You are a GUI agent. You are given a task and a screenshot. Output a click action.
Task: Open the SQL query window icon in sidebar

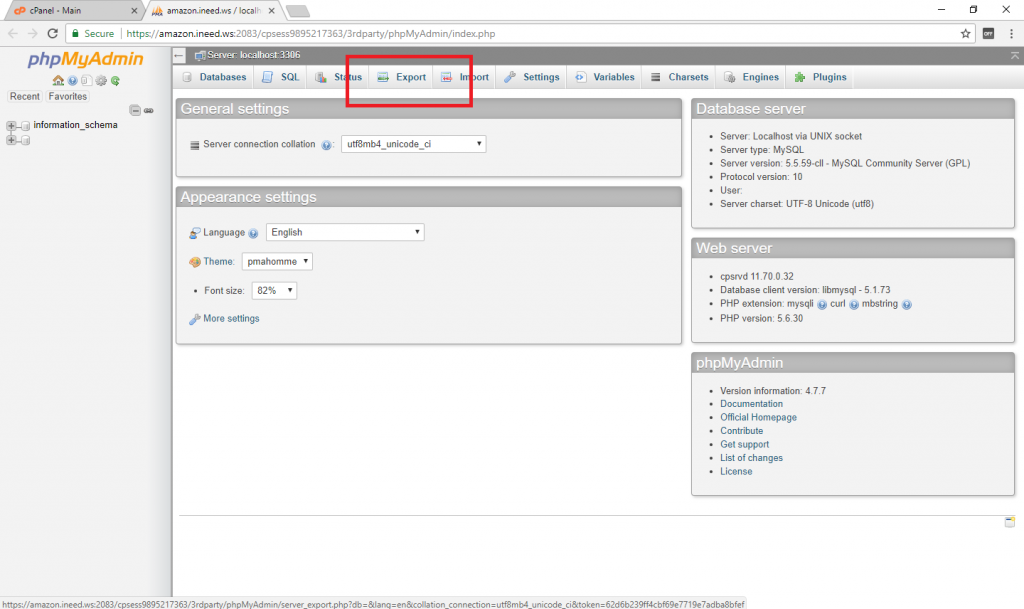click(x=86, y=80)
